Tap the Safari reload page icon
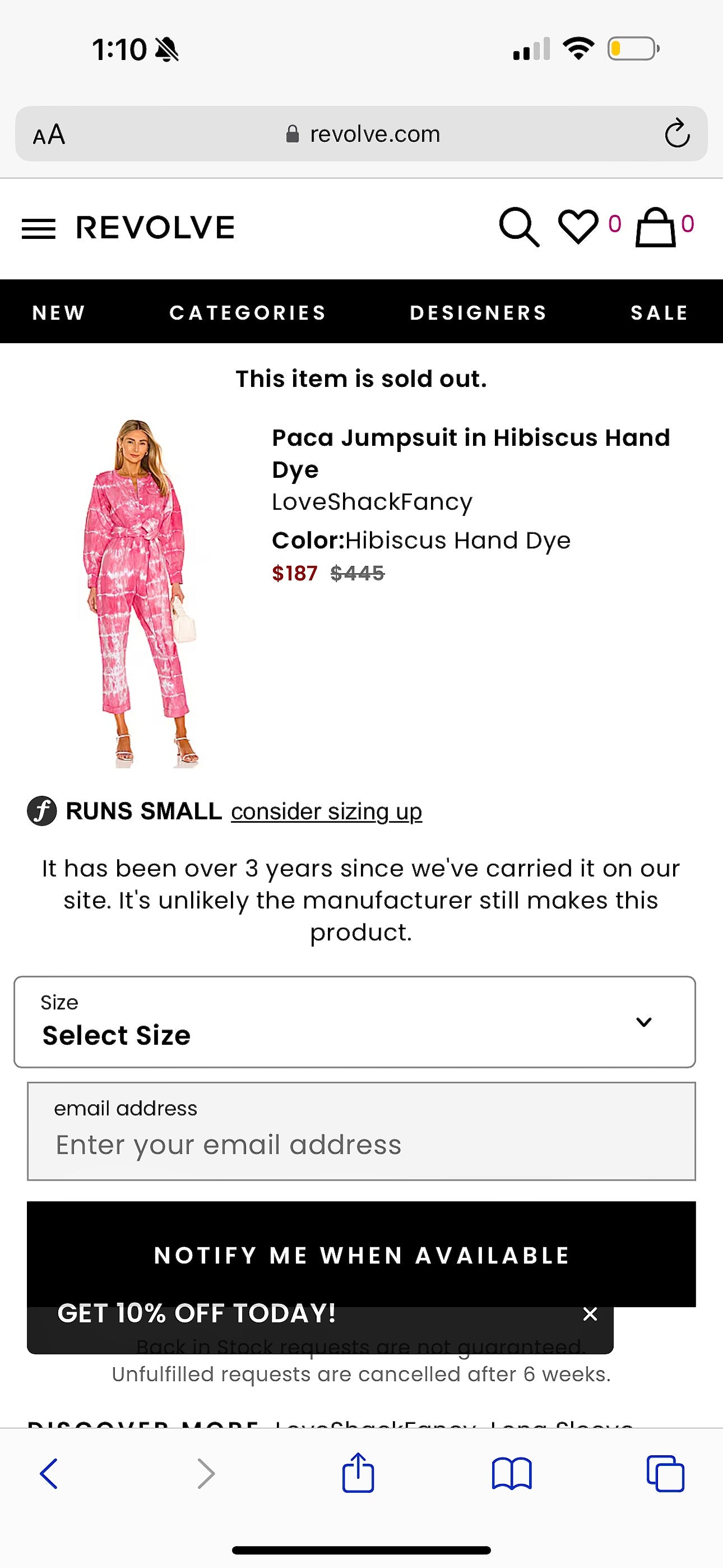The image size is (723, 1568). [x=676, y=134]
